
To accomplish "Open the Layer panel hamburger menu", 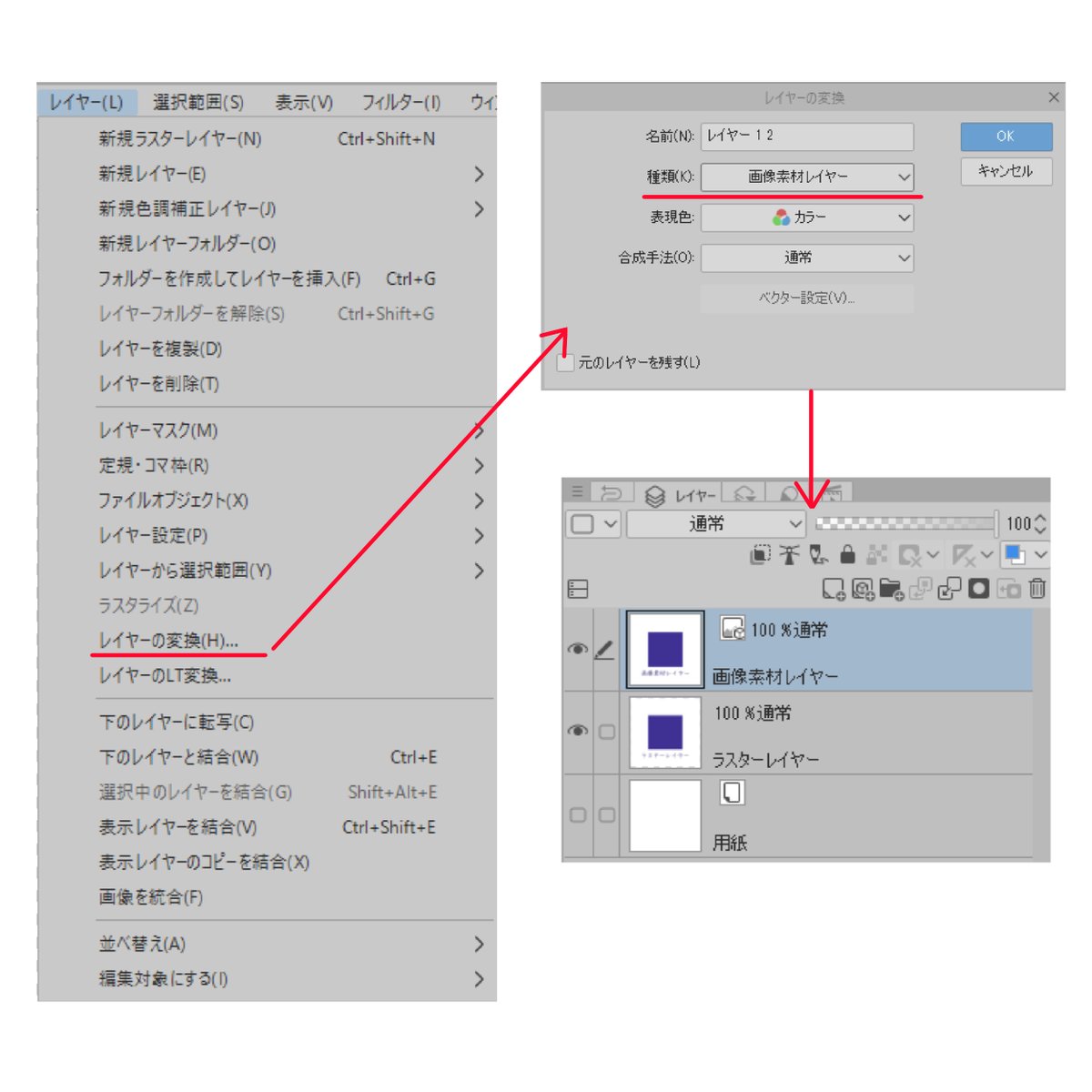I will click(x=577, y=491).
